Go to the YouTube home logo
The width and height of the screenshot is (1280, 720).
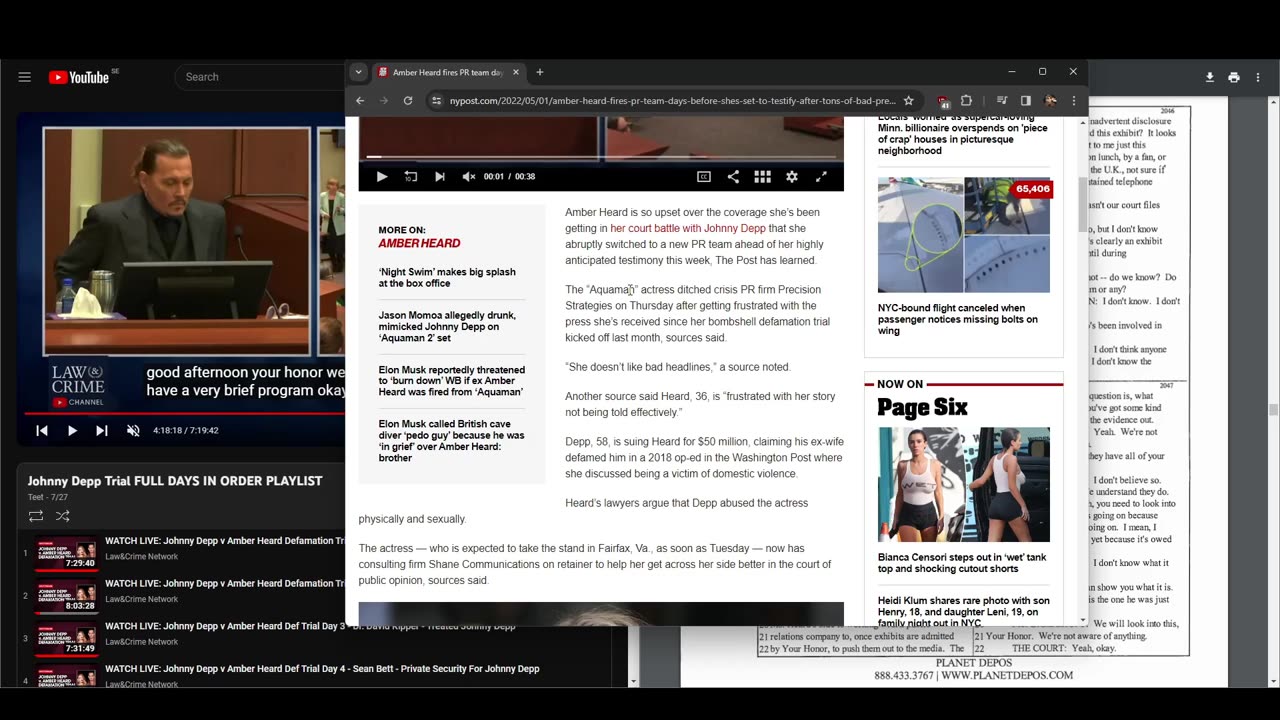(x=78, y=77)
